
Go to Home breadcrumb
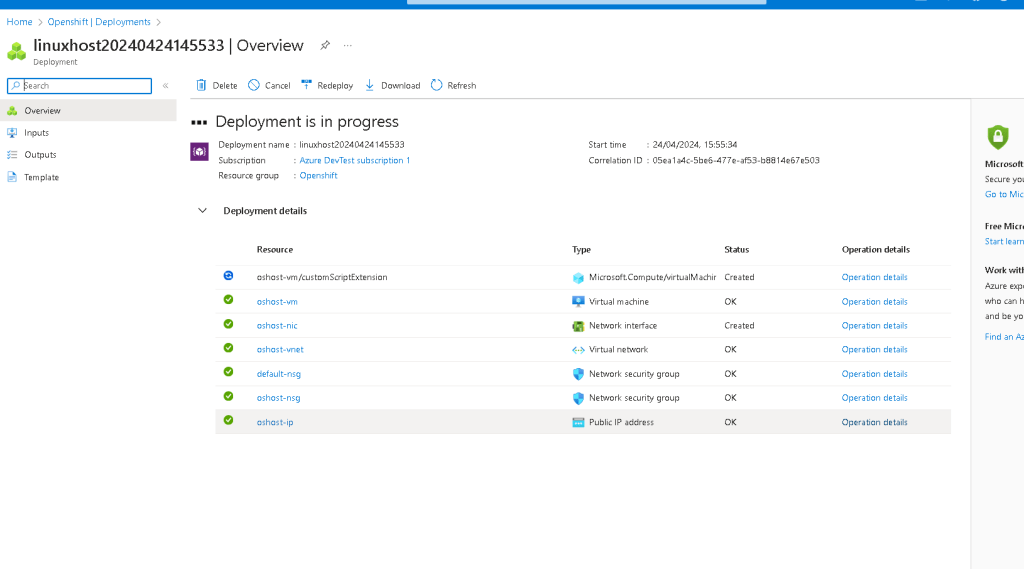click(x=19, y=22)
